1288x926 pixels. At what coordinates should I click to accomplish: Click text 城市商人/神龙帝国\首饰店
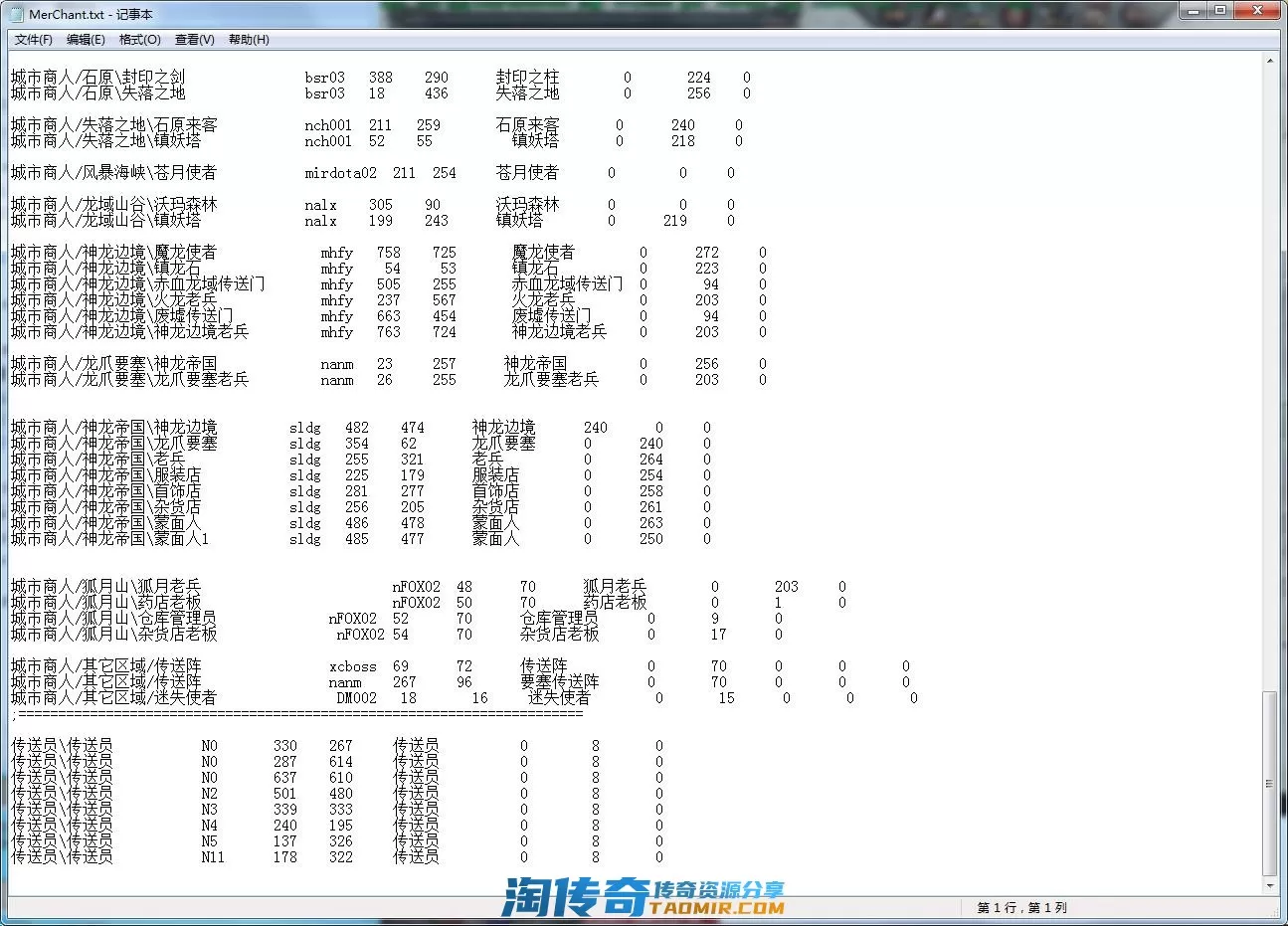pyautogui.click(x=105, y=491)
